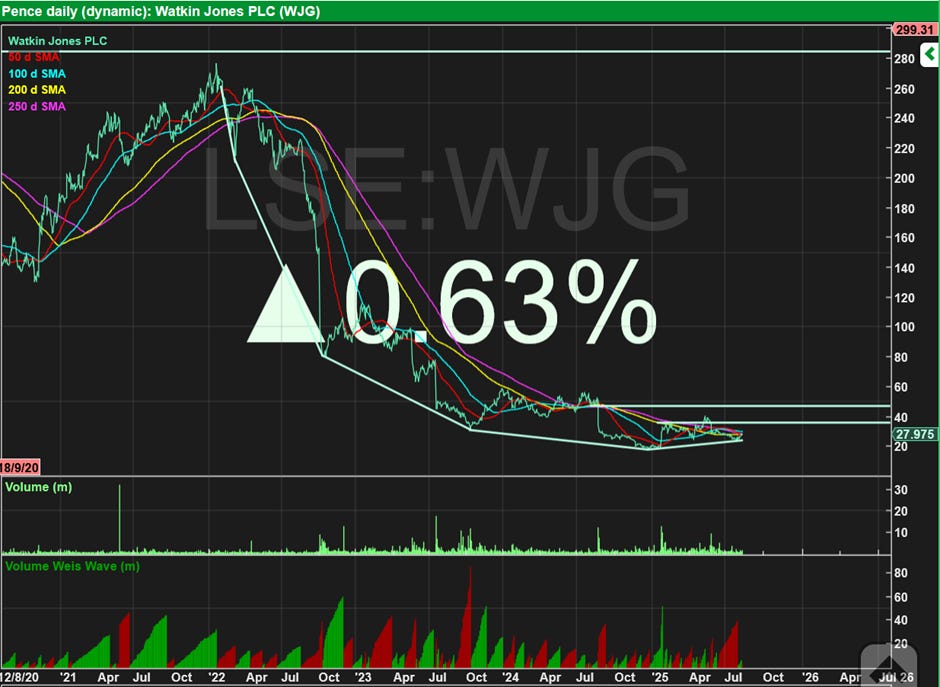940x687 pixels.
Task: Select the '50 d SMA' legend entry
Action: 34,57
